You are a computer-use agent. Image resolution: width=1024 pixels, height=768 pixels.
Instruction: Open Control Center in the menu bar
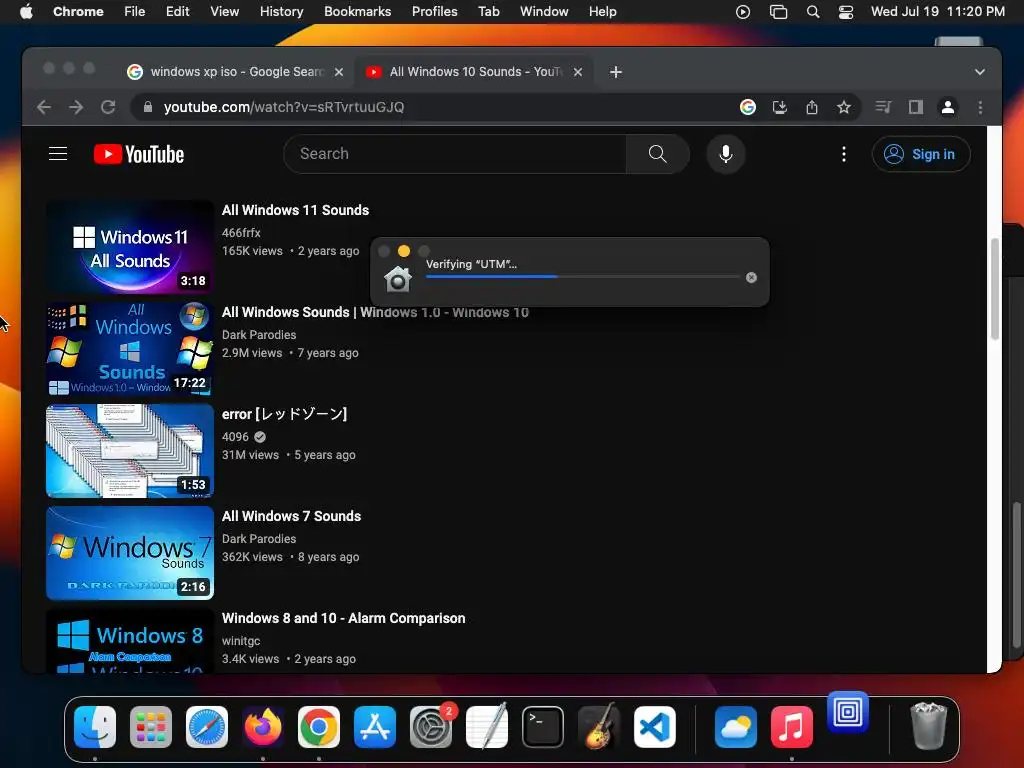(x=846, y=12)
